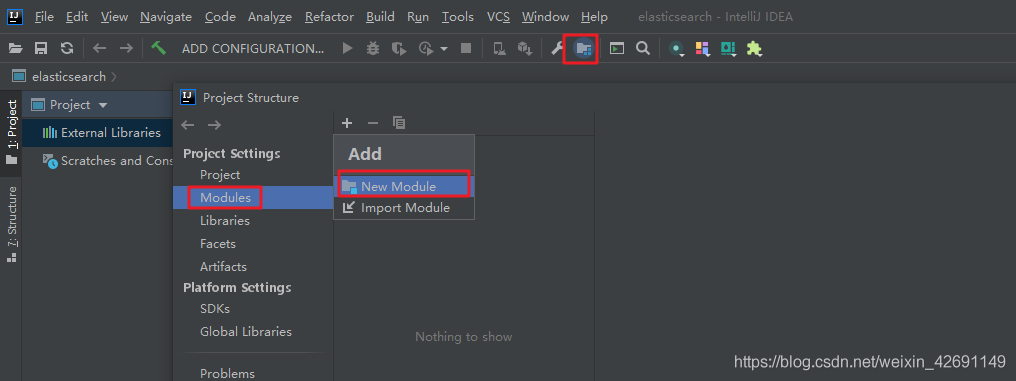Screen dimensions: 1016x381
Task: Select Facets under Project Settings
Action: 218,244
